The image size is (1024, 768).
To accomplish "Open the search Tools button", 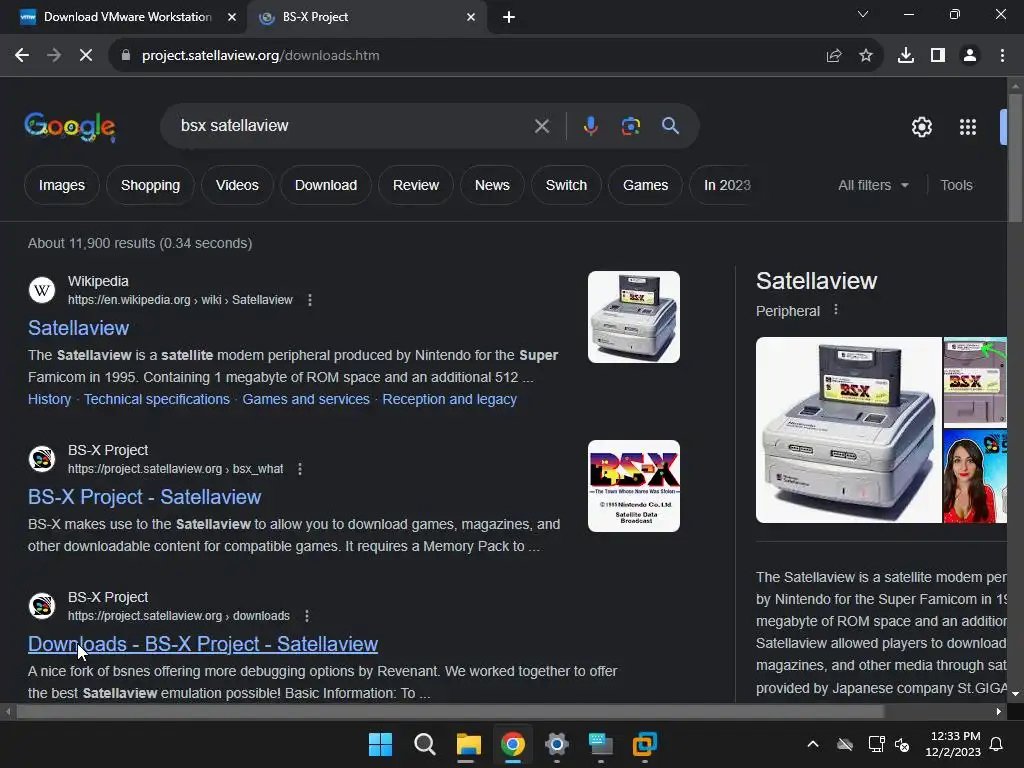I will tap(956, 185).
